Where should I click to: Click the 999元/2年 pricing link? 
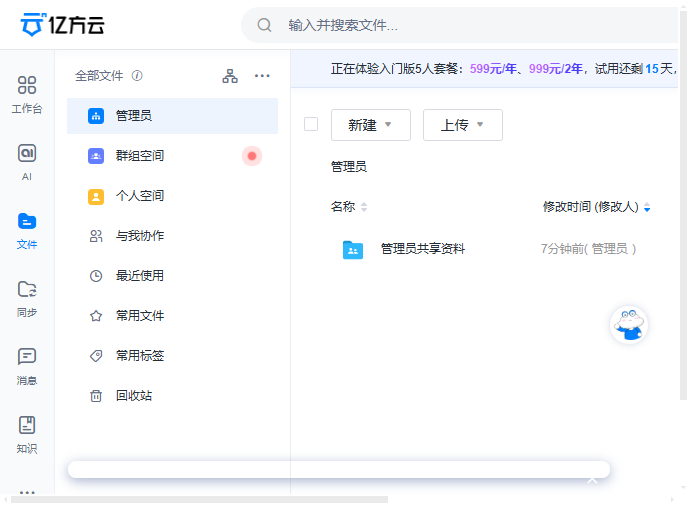(555, 69)
